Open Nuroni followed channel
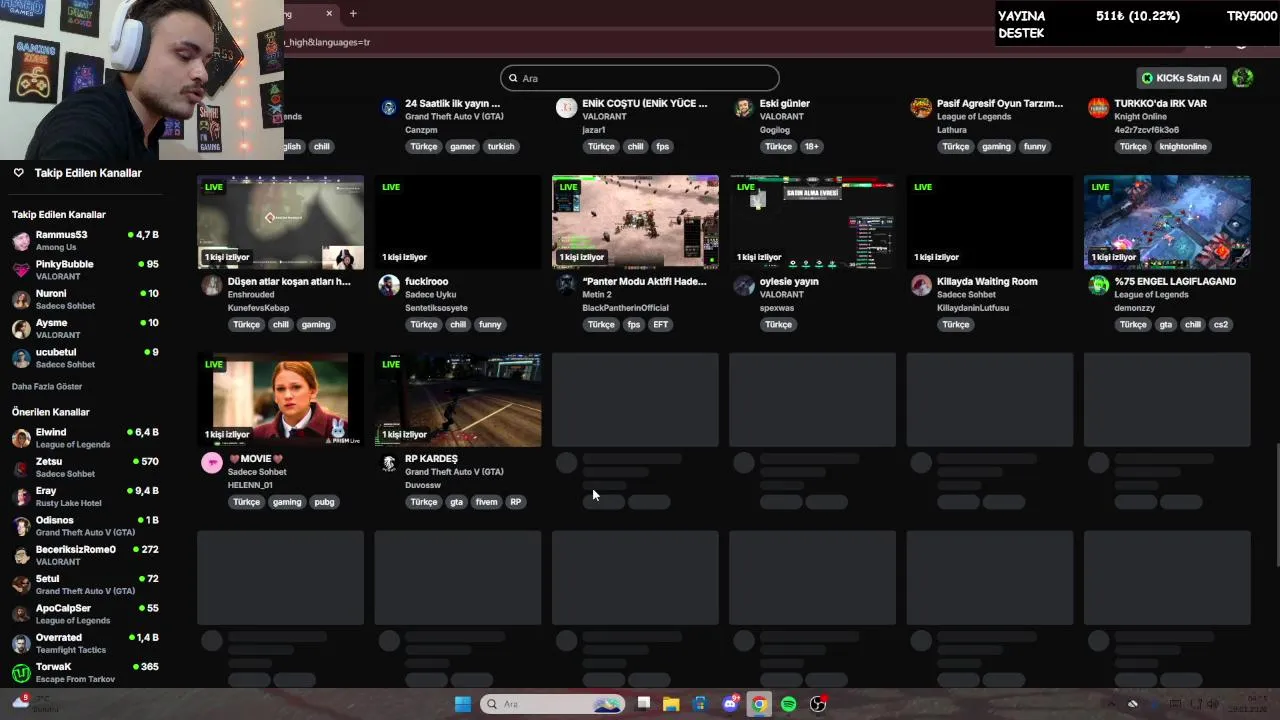 coord(85,299)
